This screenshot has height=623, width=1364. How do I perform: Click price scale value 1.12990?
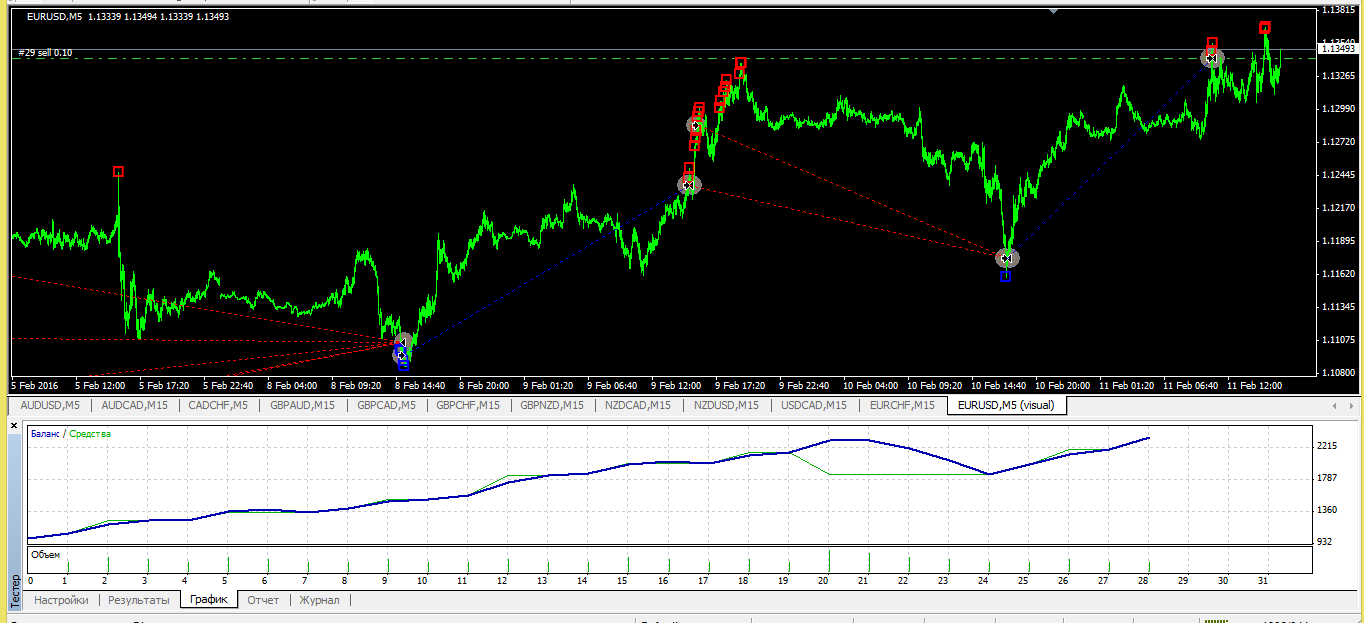[x=1337, y=108]
